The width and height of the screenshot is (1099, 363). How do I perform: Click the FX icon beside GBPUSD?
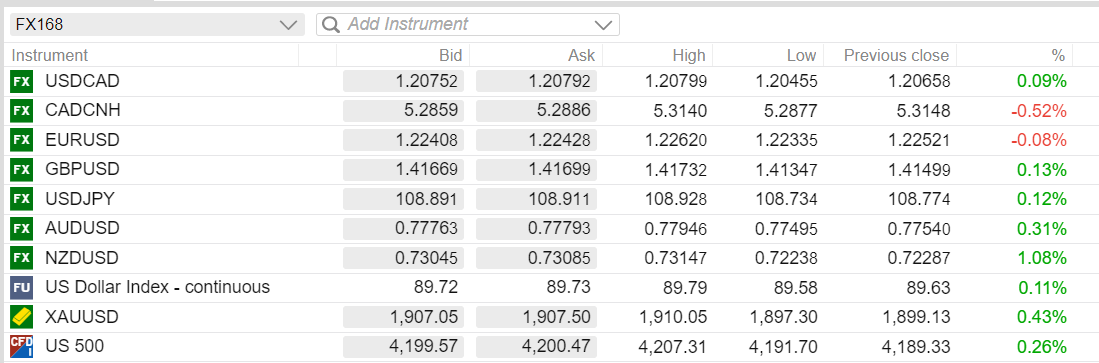(21, 170)
